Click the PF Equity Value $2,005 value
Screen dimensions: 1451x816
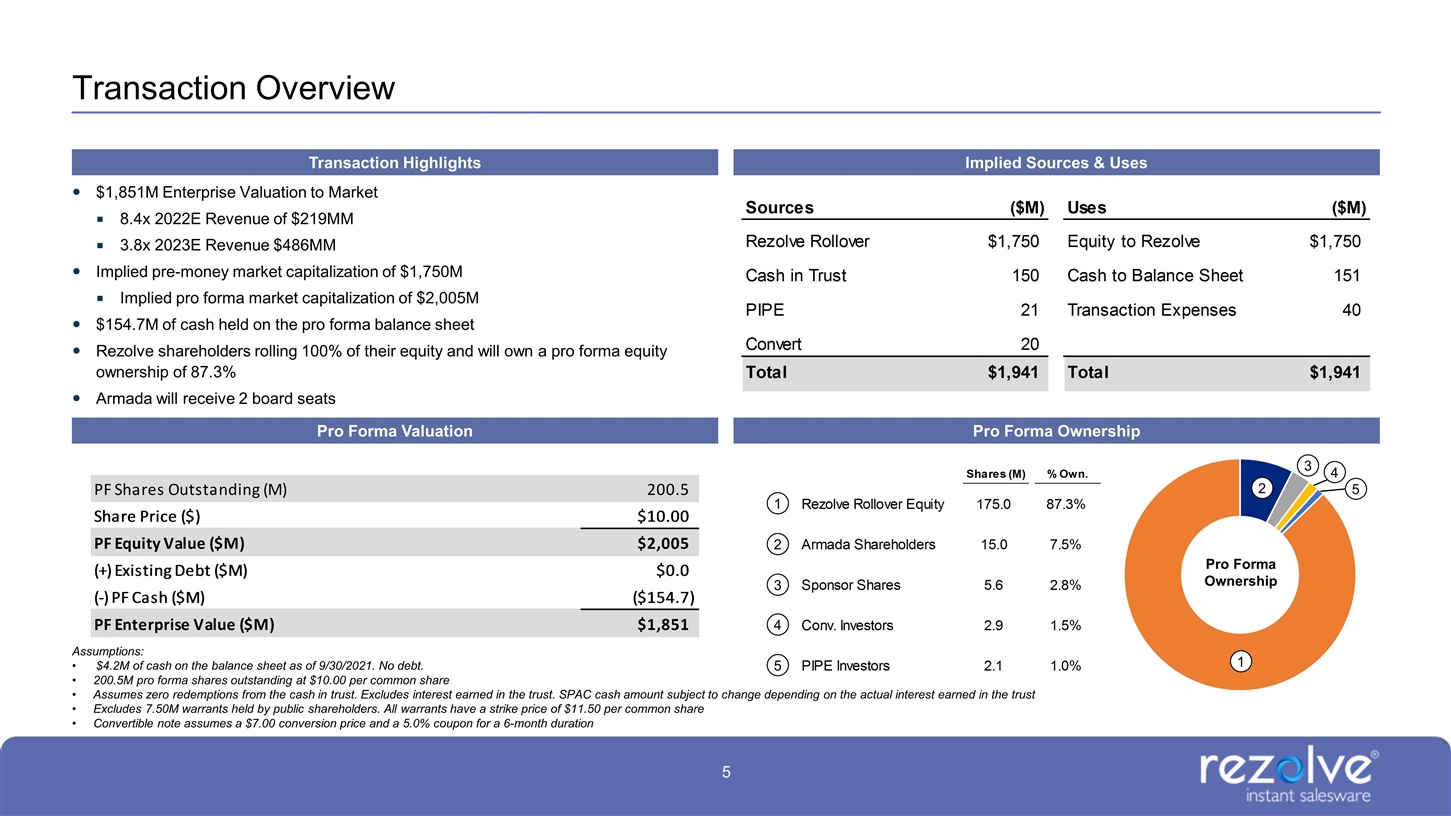663,543
